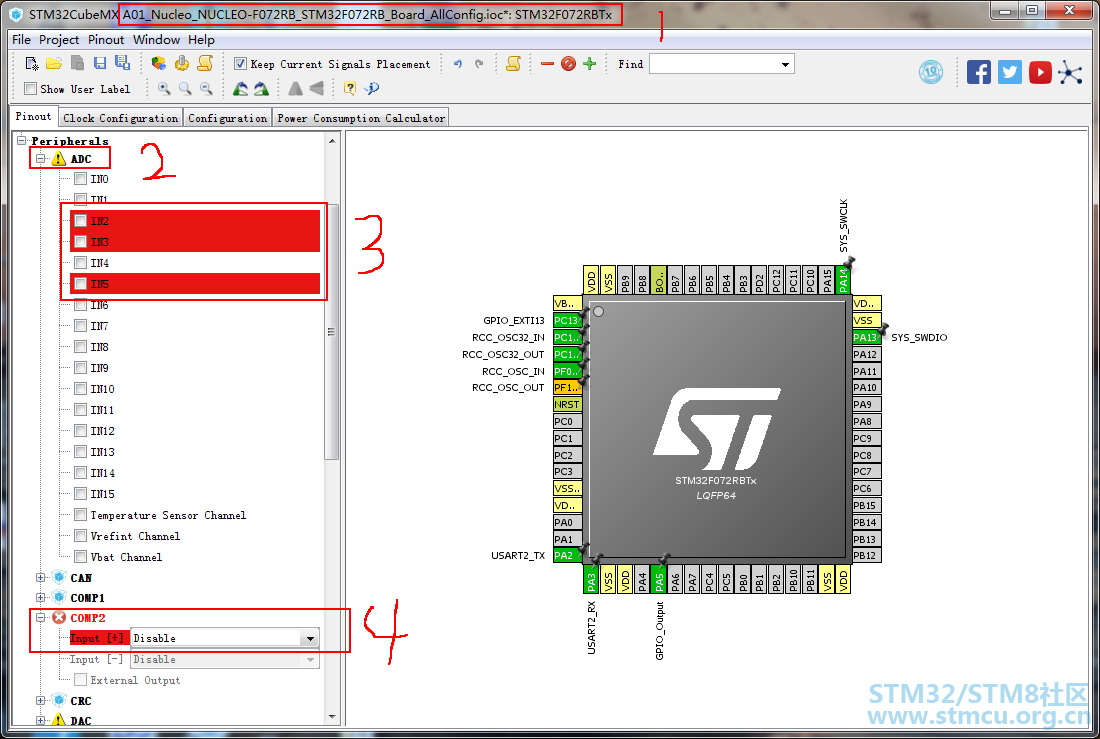Enable Show User Label checkbox
This screenshot has width=1100, height=739.
(x=30, y=88)
